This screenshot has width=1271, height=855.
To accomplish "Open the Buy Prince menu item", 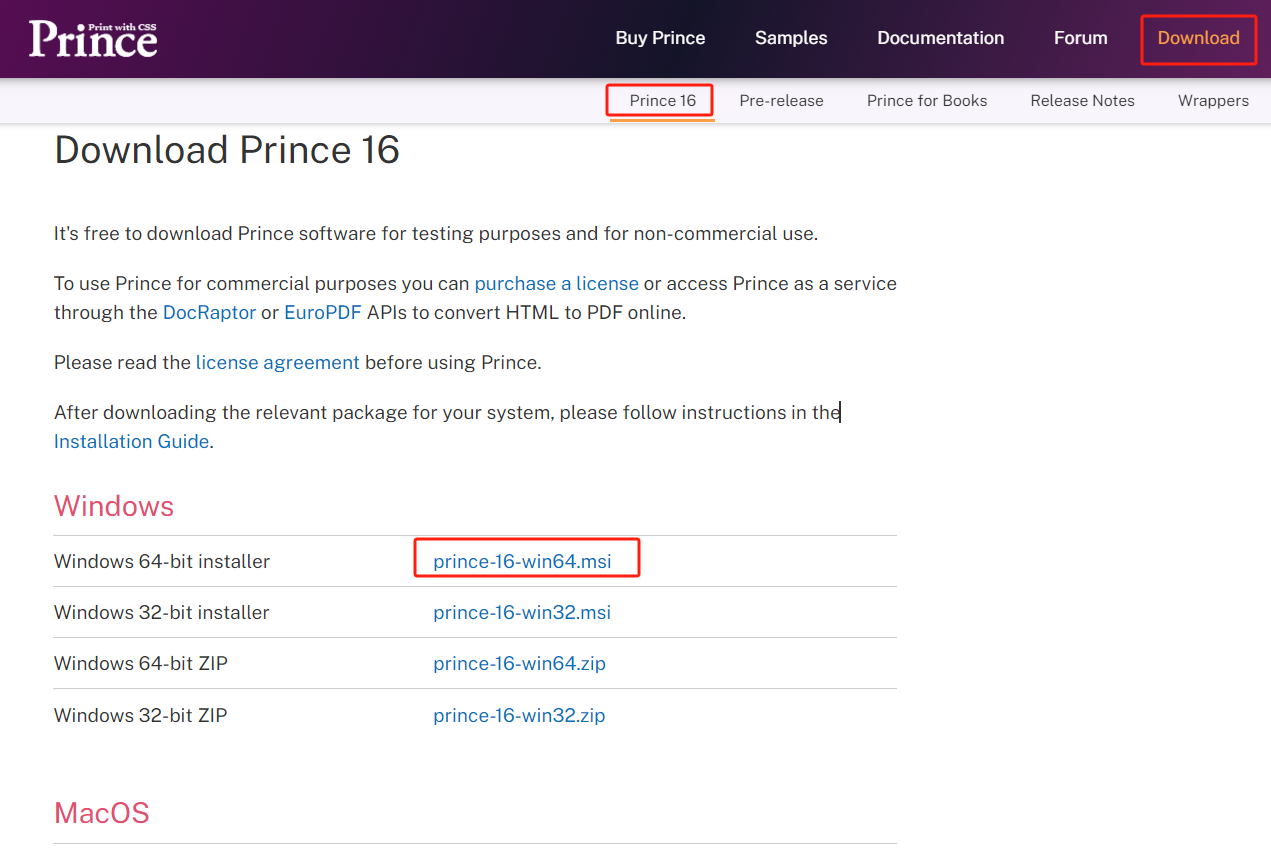I will [660, 38].
